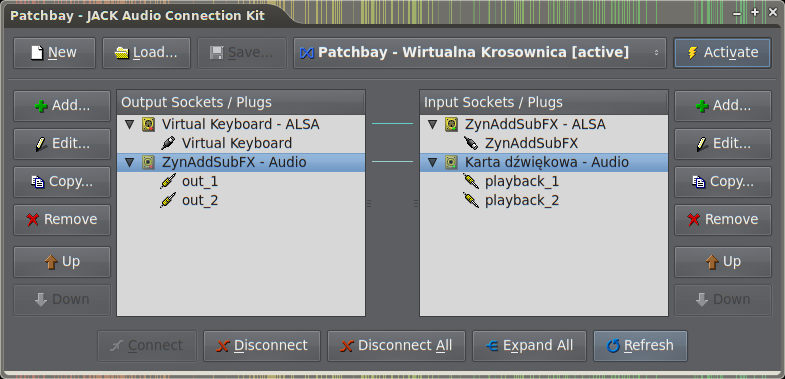785x379 pixels.
Task: Click the Virtual Keyboard ALSA socket icon
Action: point(148,124)
